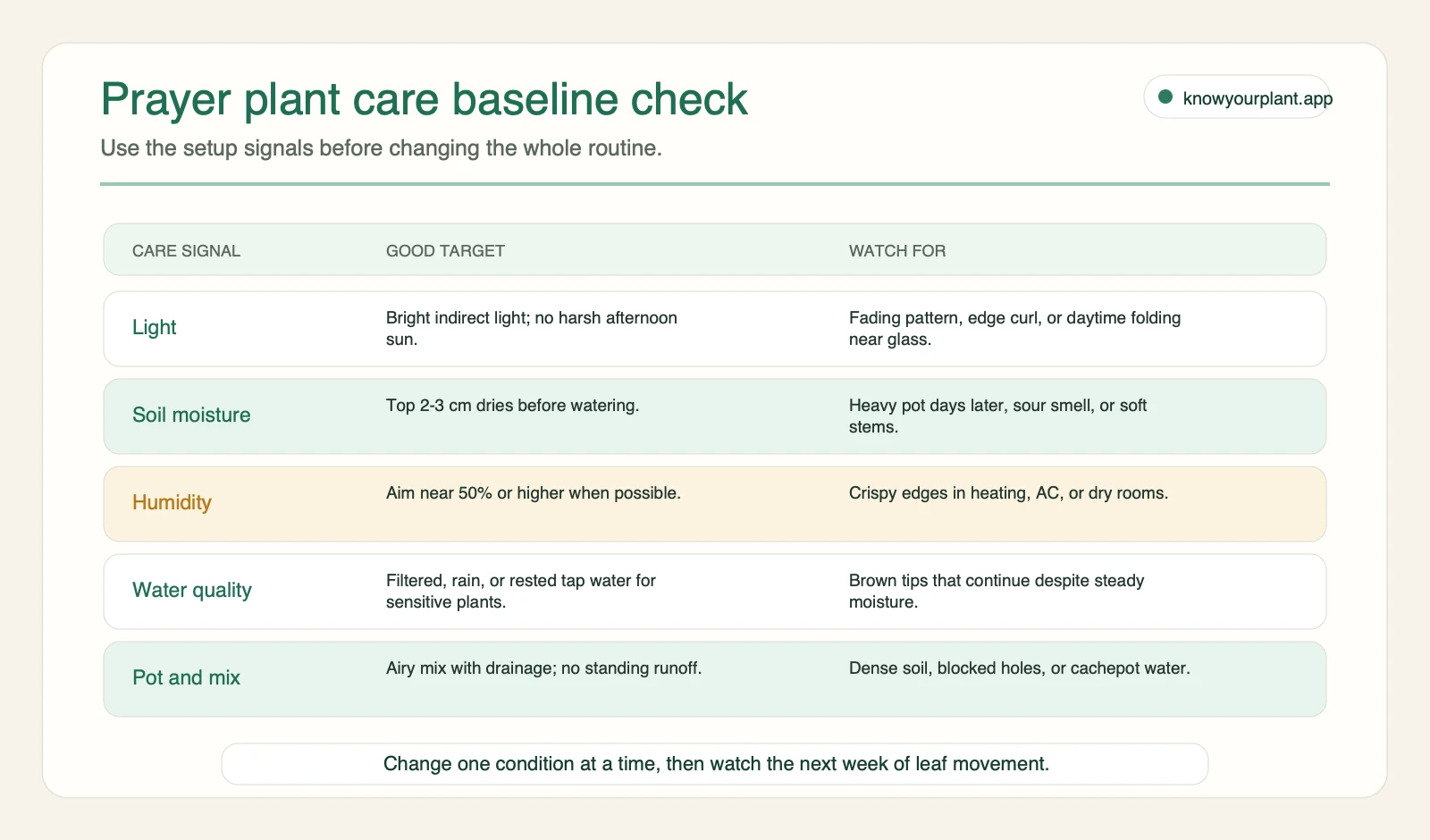Screen dimensions: 1430x840
Task: Click the GOOD TARGET column header
Action: click(x=445, y=251)
